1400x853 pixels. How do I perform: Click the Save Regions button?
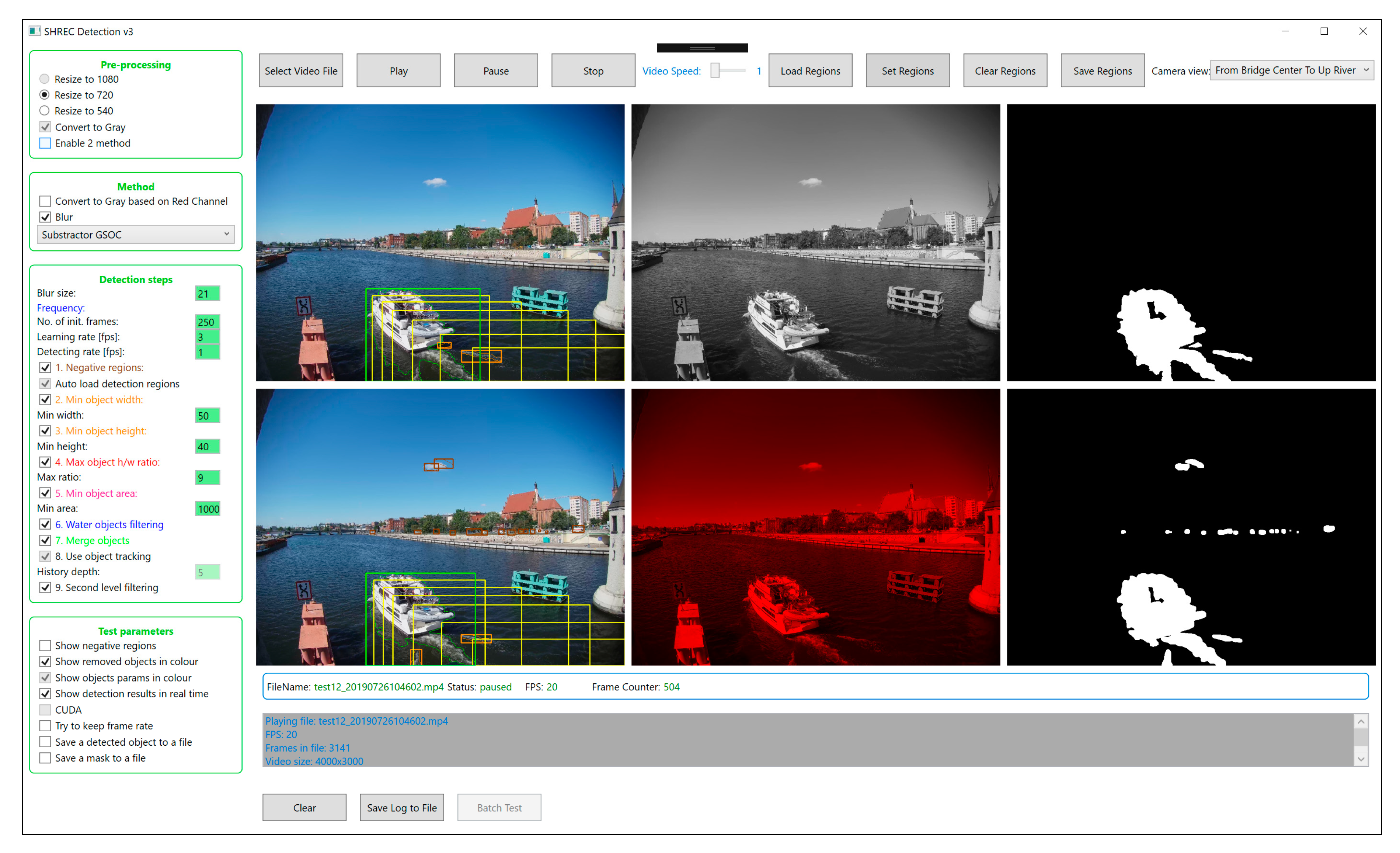pos(1102,71)
